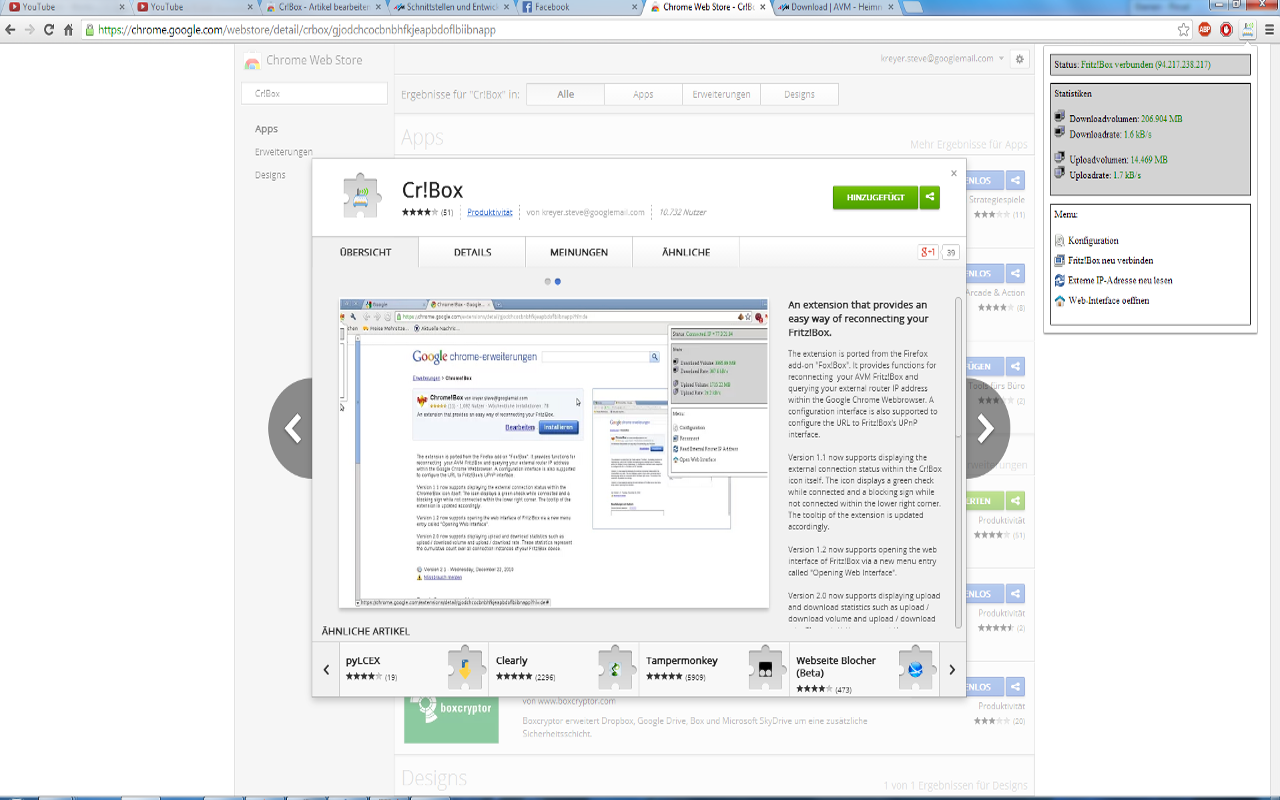Click the browser Back arrow

(x=10, y=30)
